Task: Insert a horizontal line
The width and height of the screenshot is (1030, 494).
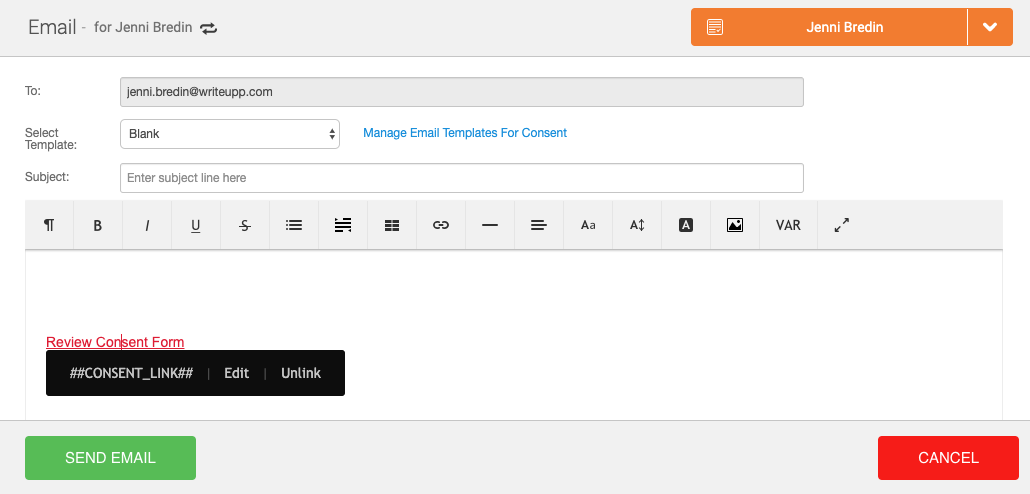Action: coord(490,225)
